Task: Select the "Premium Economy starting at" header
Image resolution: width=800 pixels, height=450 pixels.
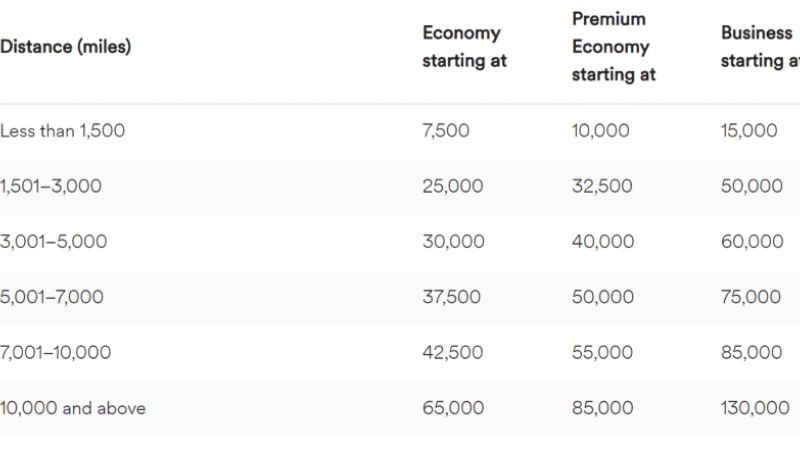Action: coord(613,46)
